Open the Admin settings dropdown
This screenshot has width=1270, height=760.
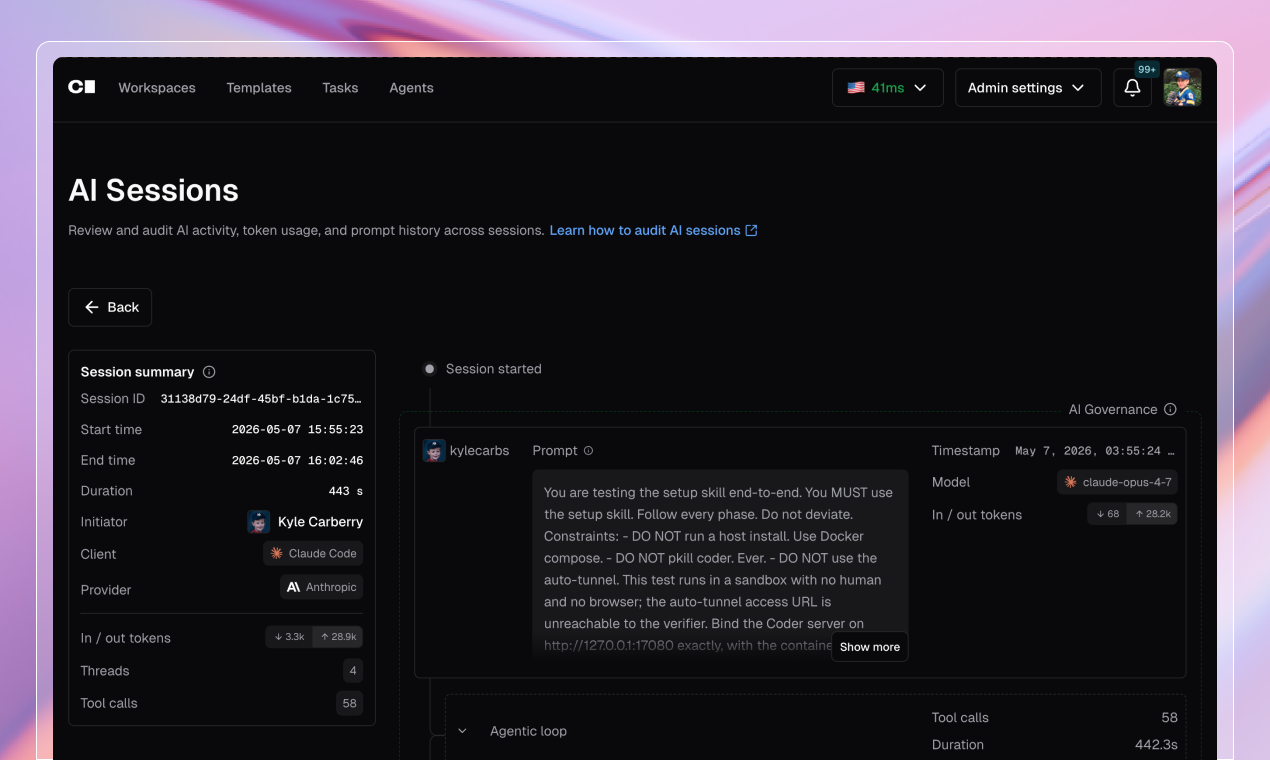1028,88
